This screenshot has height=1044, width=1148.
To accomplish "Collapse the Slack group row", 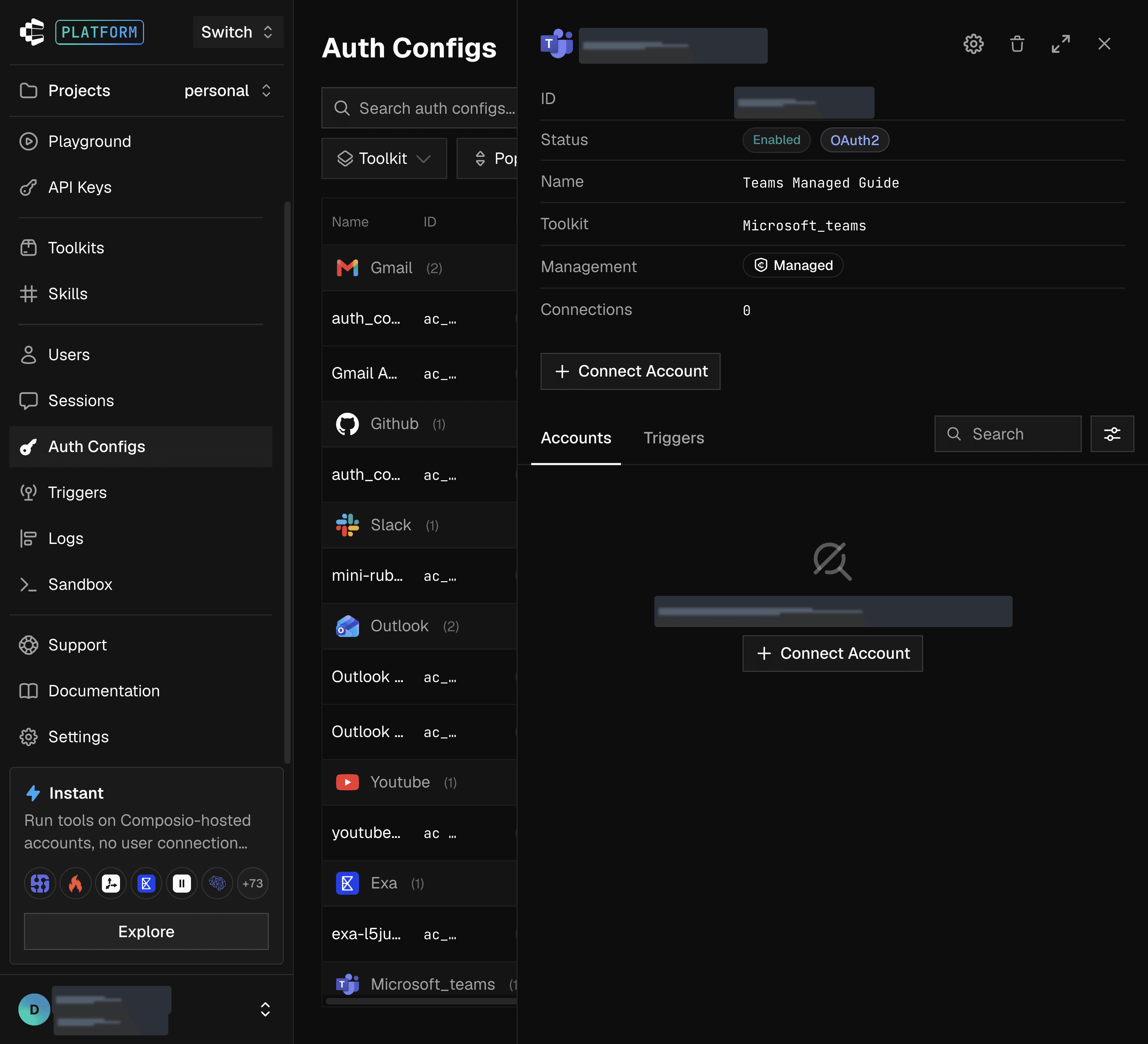I will [420, 525].
